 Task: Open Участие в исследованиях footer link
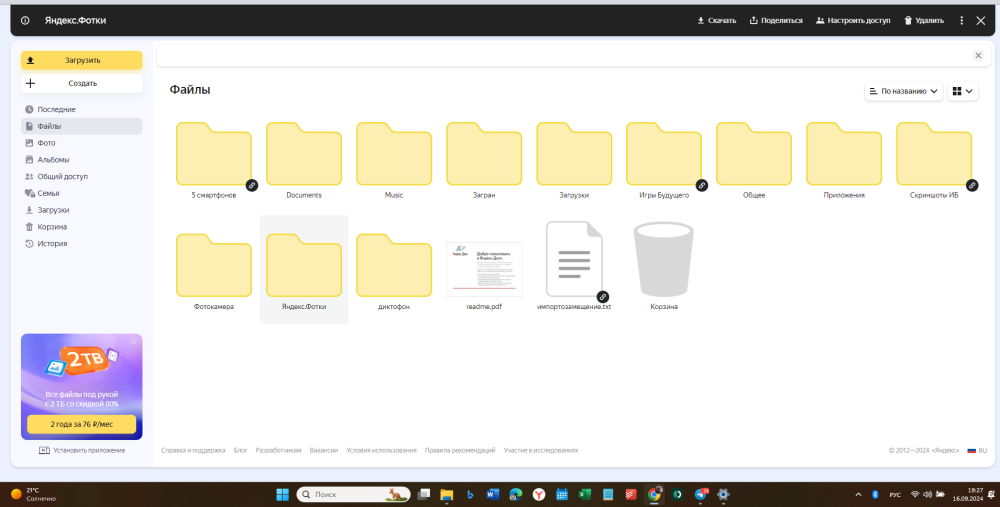541,450
